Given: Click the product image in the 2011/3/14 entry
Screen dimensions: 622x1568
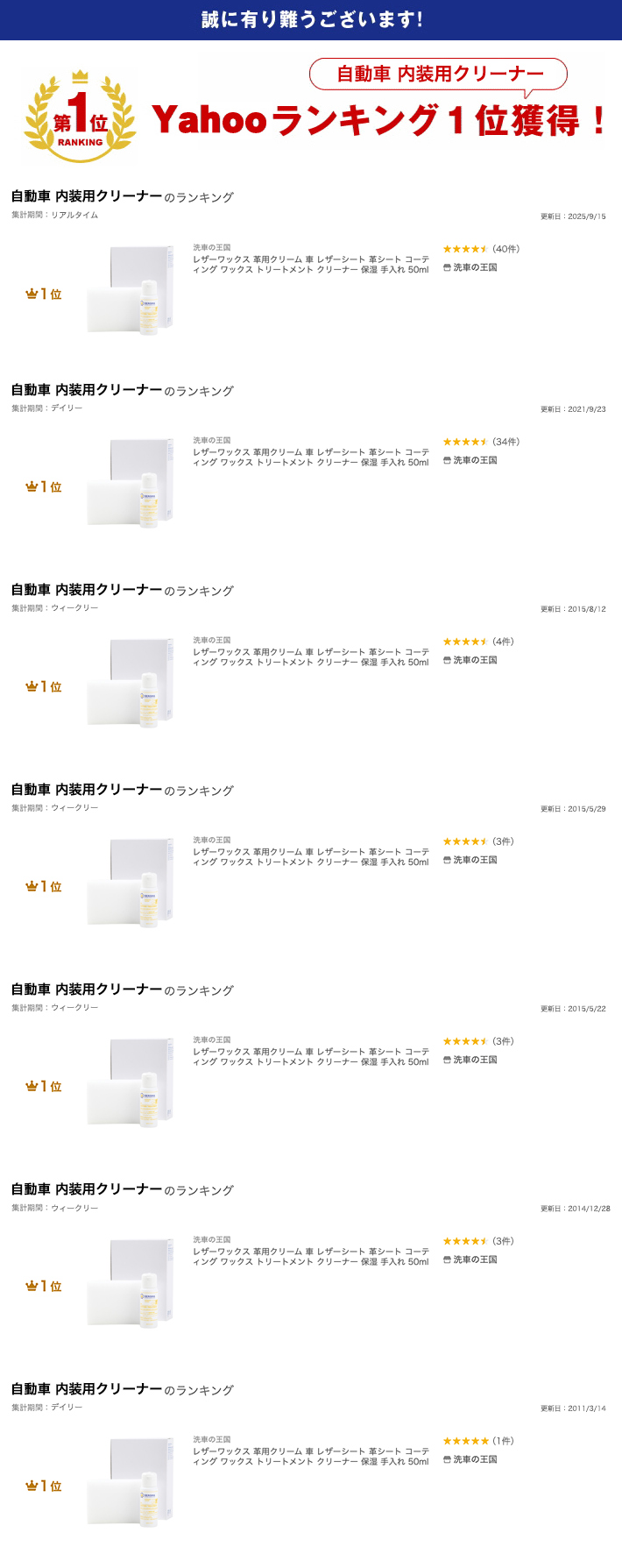Looking at the screenshot, I should click(x=131, y=1481).
